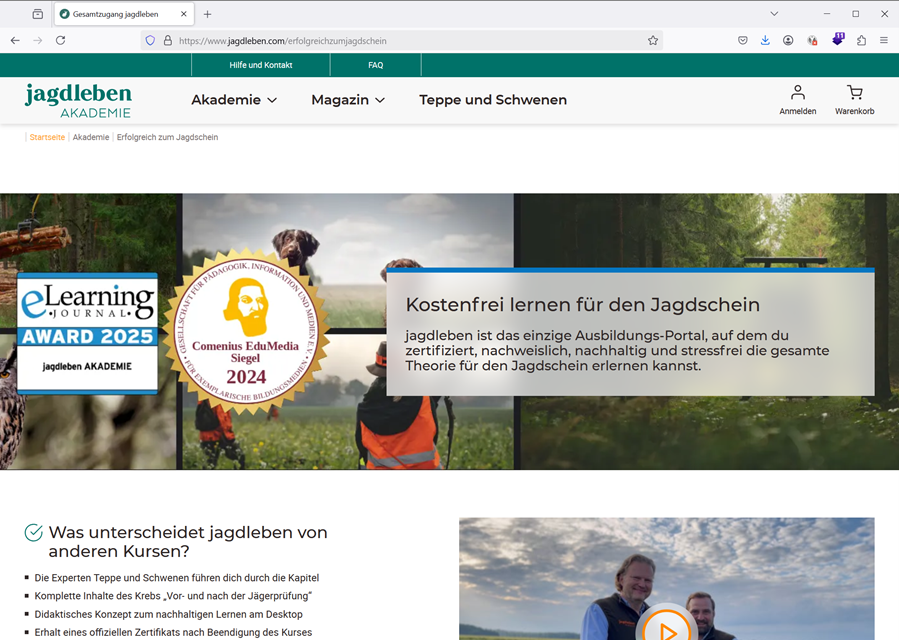Open Hilfe und Kontakt

point(260,64)
